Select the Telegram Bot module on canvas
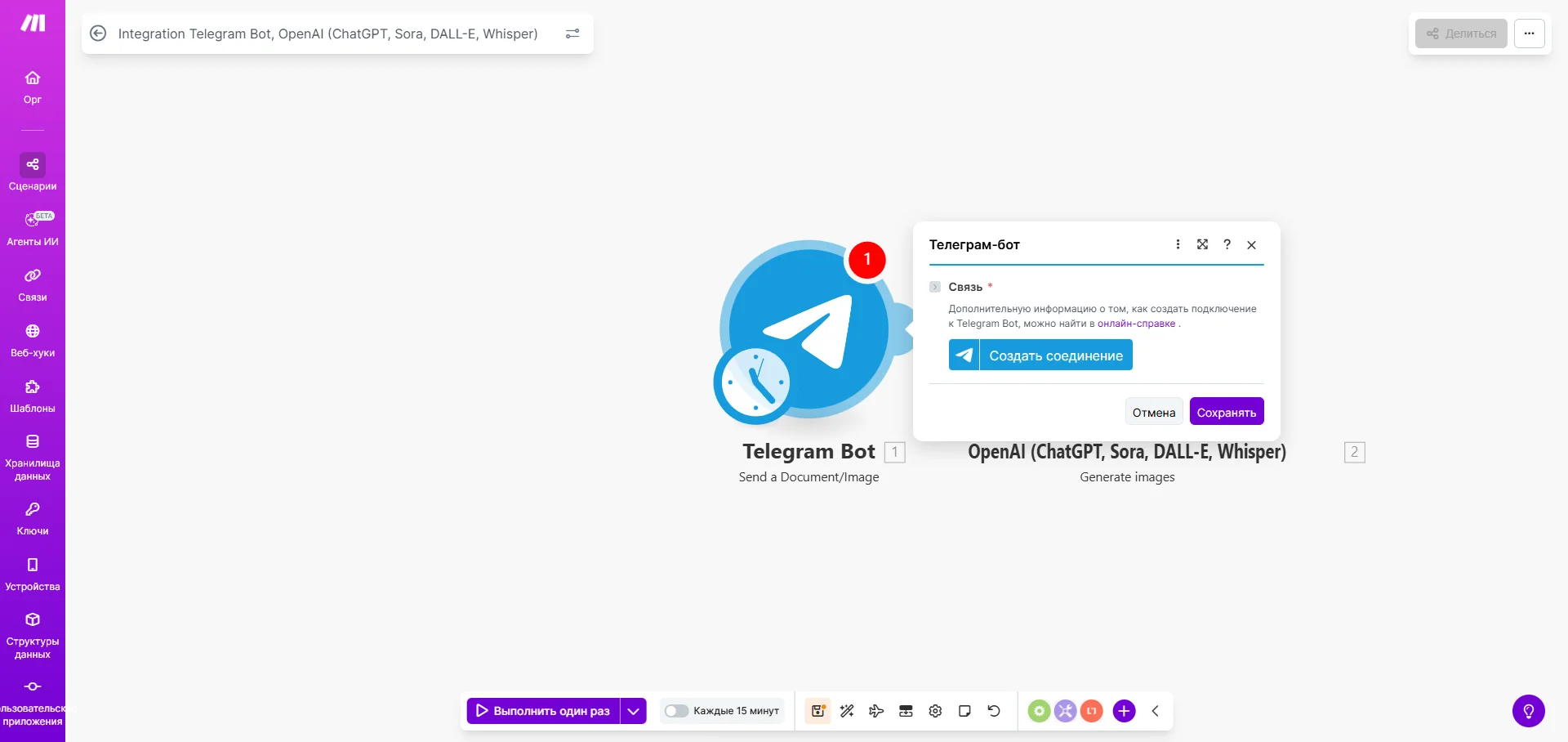This screenshot has width=1568, height=742. pyautogui.click(x=808, y=330)
